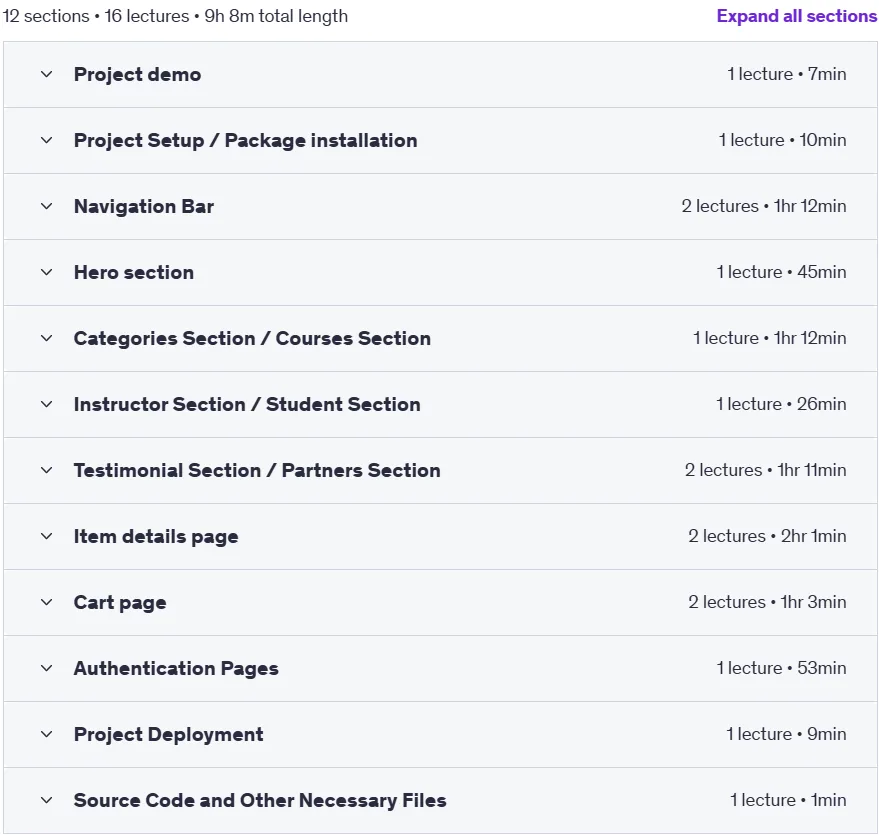Expand Project Setup / Package installation chevron
Image resolution: width=879 pixels, height=835 pixels.
(47, 140)
